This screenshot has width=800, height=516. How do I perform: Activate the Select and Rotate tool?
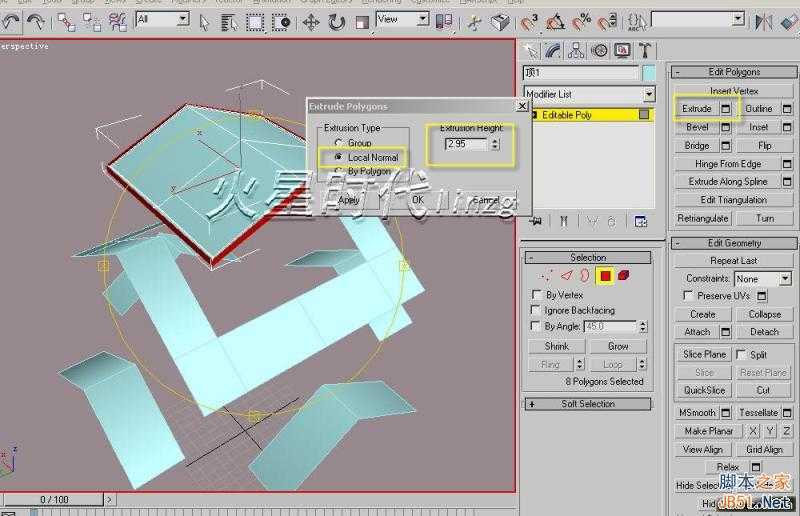coord(337,23)
